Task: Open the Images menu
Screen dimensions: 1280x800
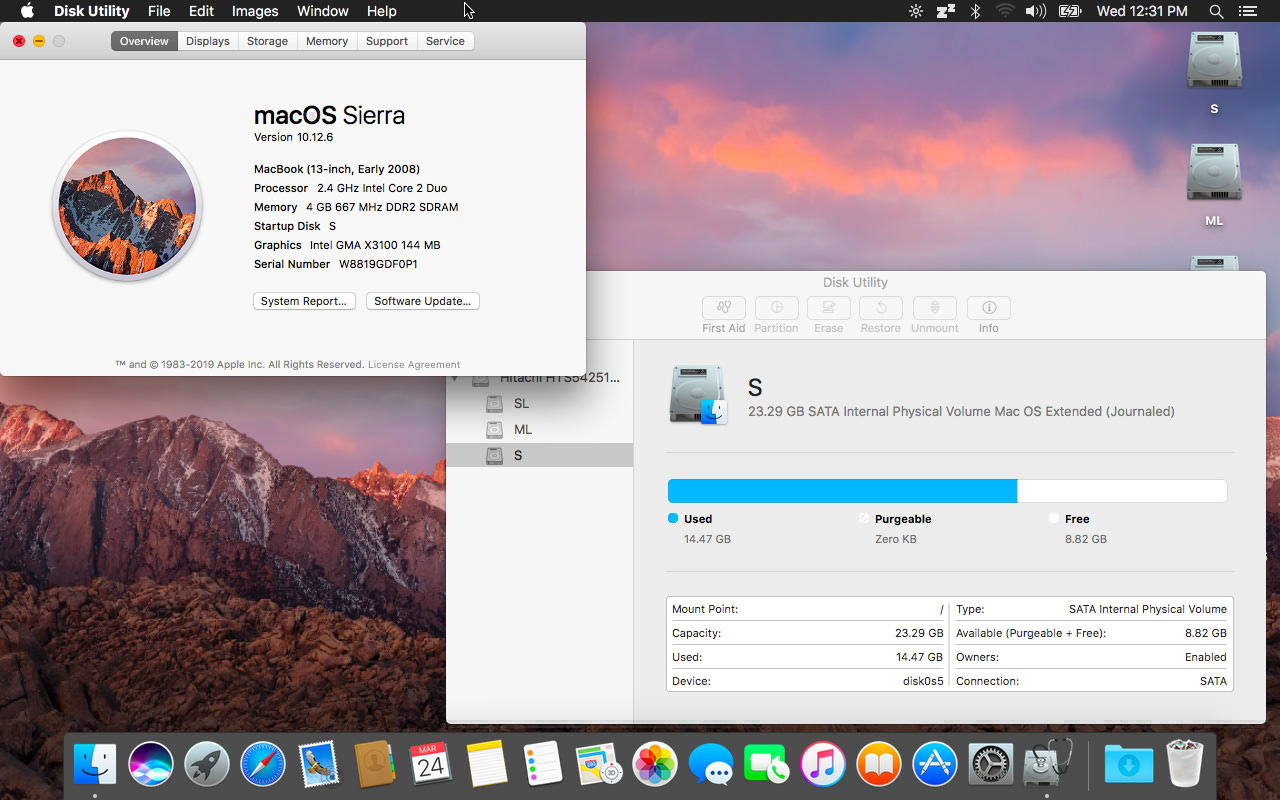Action: tap(255, 11)
